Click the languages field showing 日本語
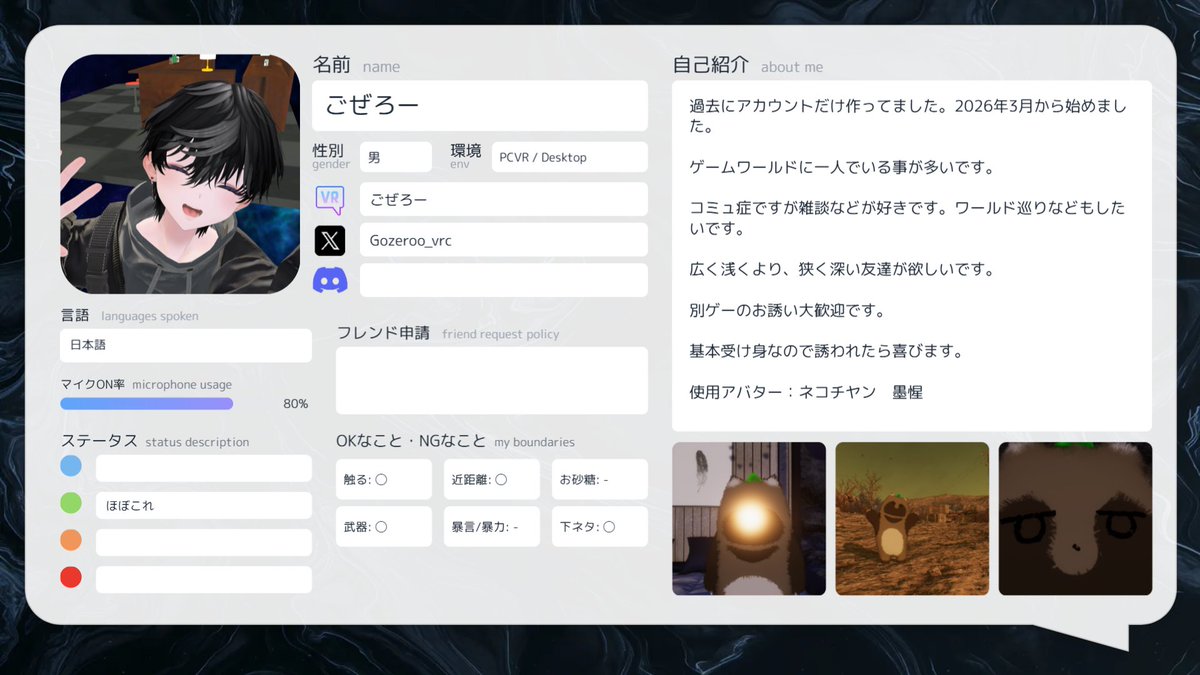Image resolution: width=1200 pixels, height=675 pixels. (x=186, y=345)
